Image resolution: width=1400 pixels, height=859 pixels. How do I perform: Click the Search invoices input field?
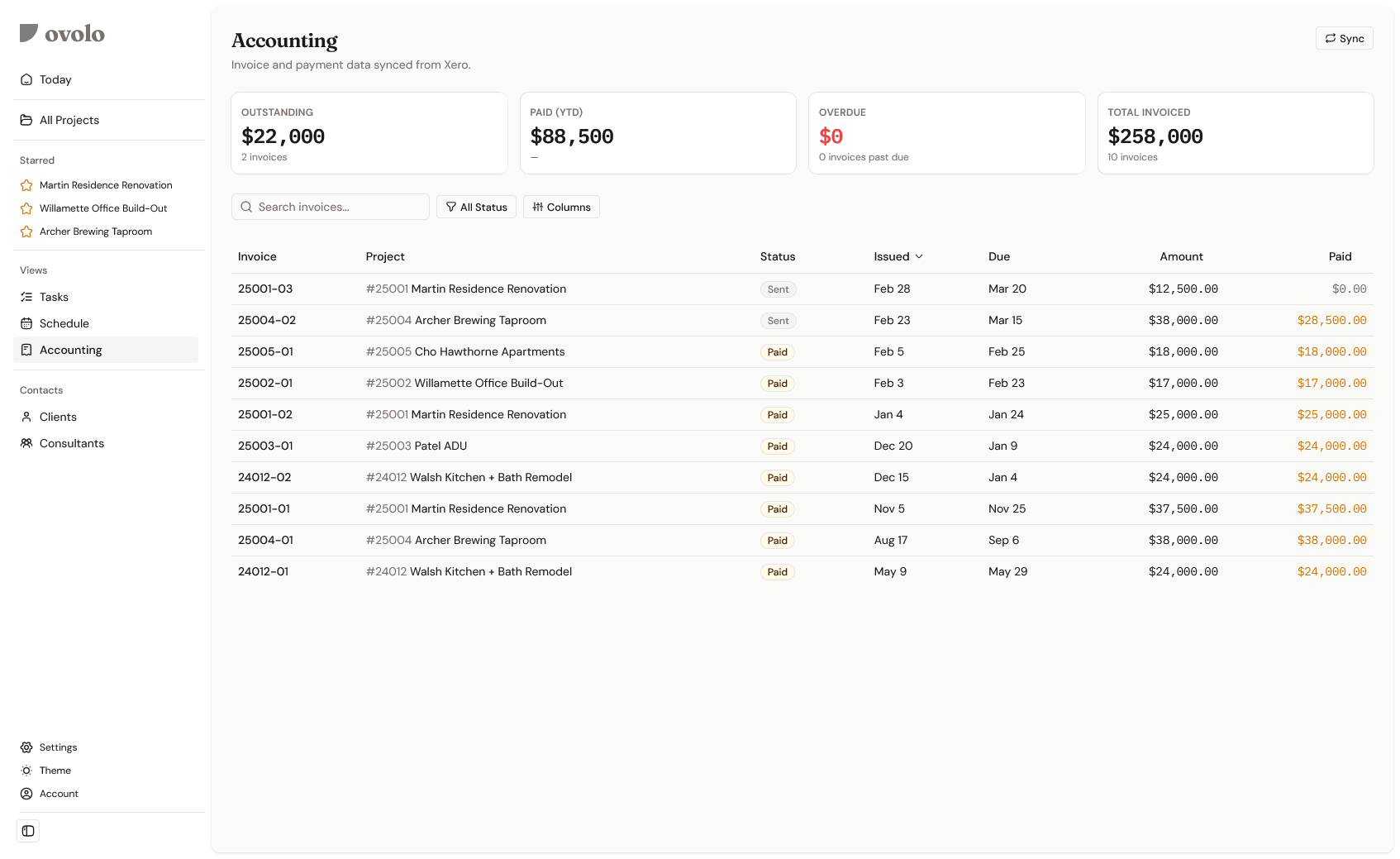pyautogui.click(x=330, y=207)
